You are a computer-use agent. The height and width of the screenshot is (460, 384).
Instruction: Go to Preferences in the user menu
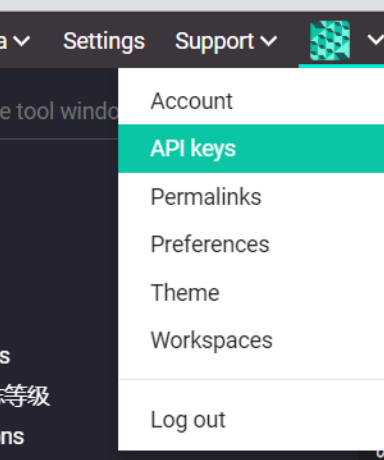click(251, 244)
